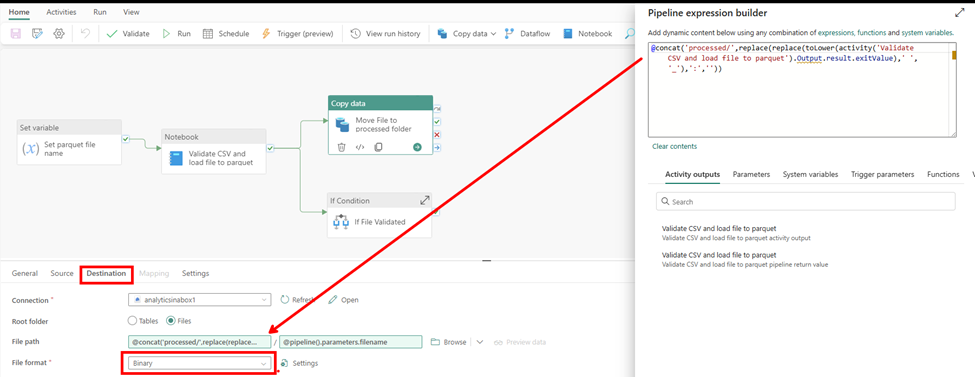This screenshot has height=377, width=975.
Task: Open pipeline settings gear icon
Action: pos(58,34)
